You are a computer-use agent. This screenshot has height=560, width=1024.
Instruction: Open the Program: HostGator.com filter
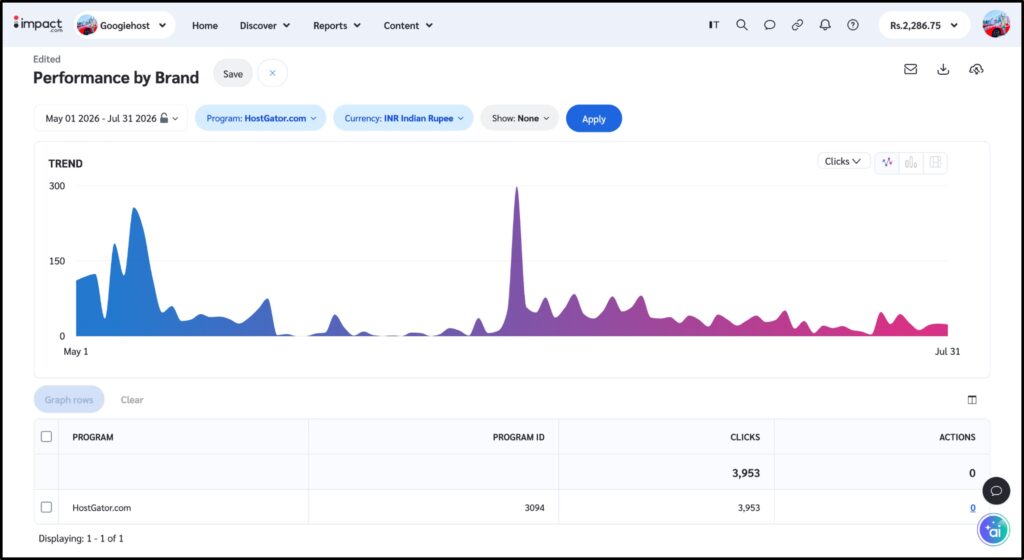point(261,118)
